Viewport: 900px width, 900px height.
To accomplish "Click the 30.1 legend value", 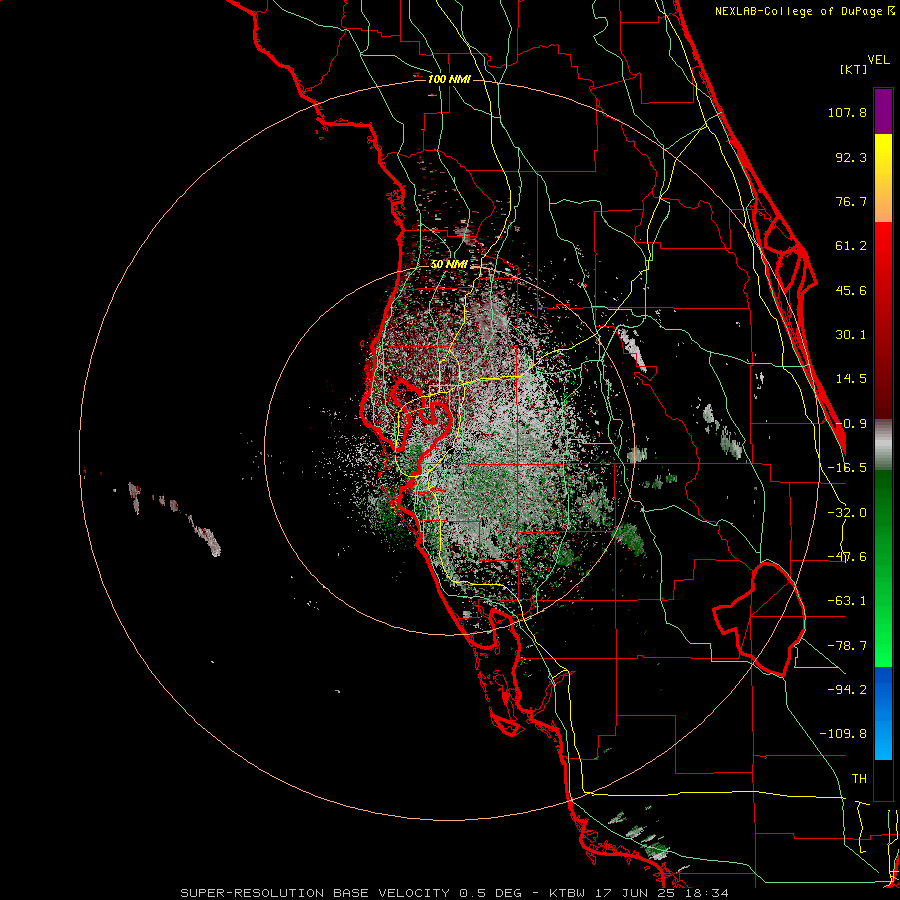I will pyautogui.click(x=851, y=335).
